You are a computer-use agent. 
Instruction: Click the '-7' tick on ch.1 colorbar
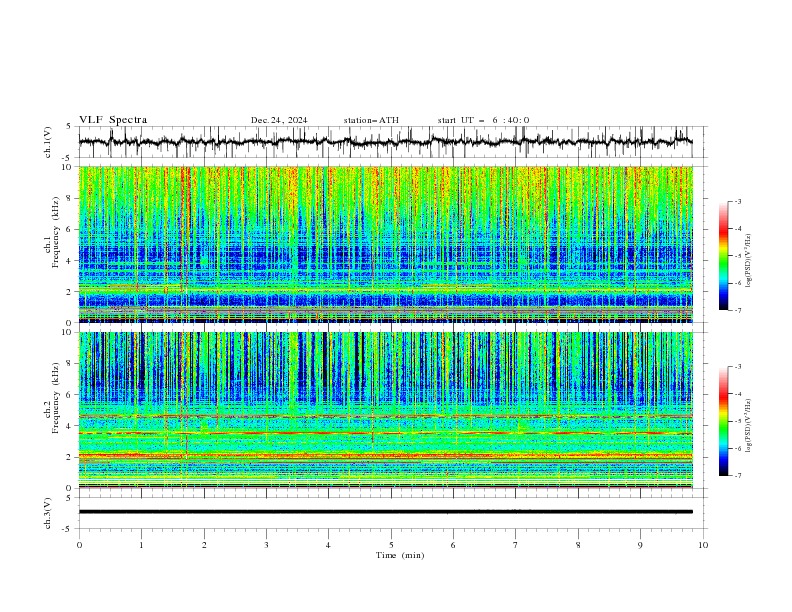[x=738, y=310]
